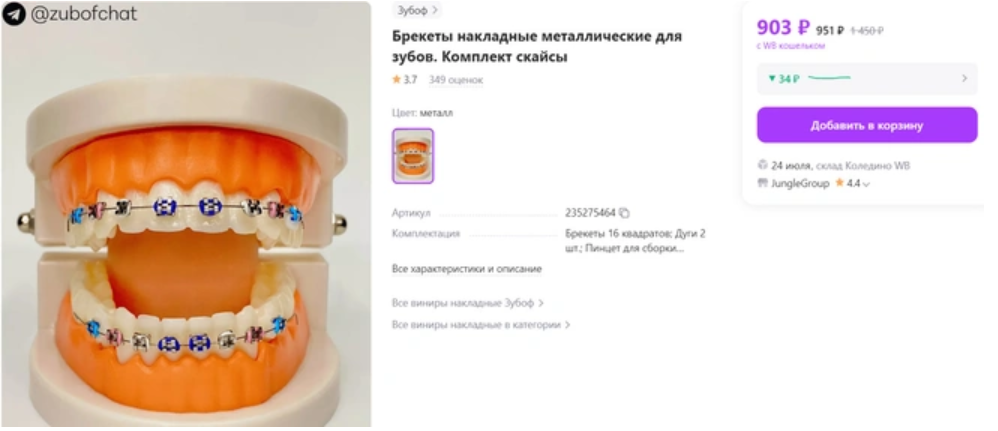Click the seller shop icon beside JungleGroup
This screenshot has height=431, width=998.
click(763, 183)
